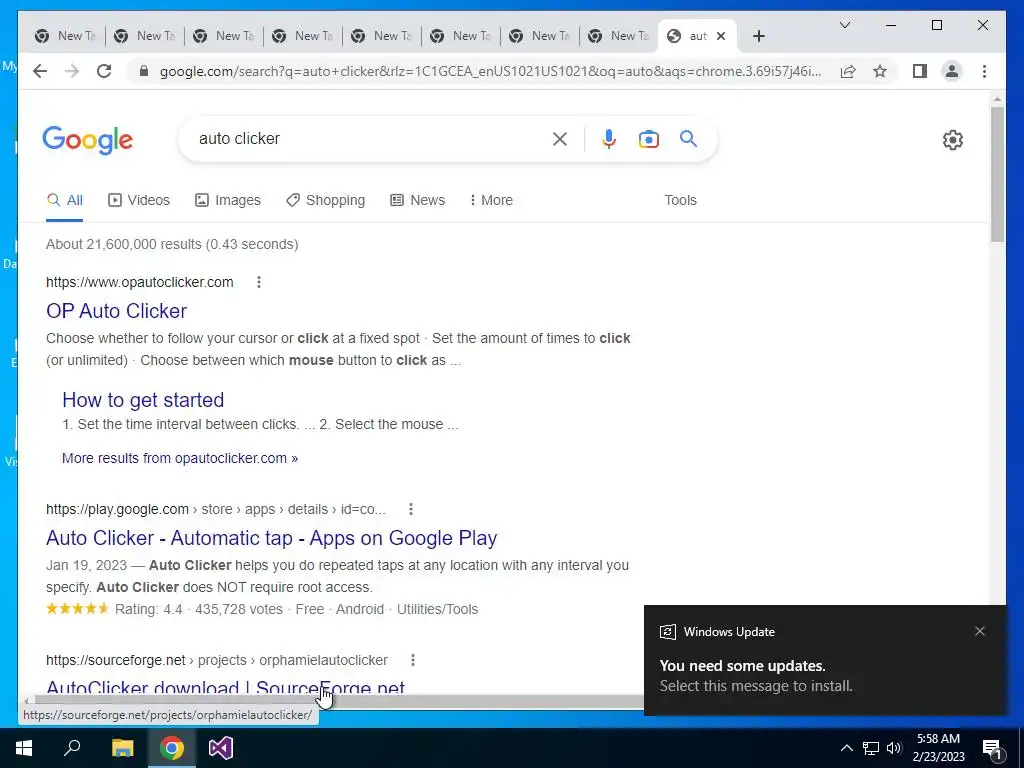Screen dimensions: 1024x768
Task: Open taskbar search magnifier
Action: coord(72,748)
